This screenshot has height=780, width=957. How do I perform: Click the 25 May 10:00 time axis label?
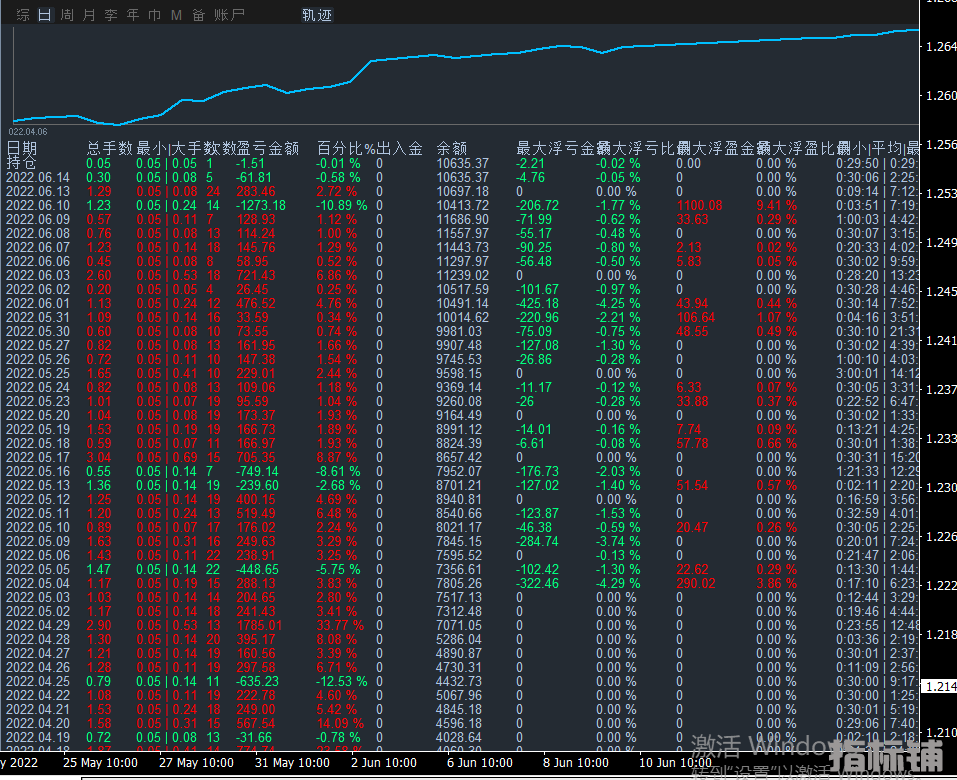[x=101, y=763]
